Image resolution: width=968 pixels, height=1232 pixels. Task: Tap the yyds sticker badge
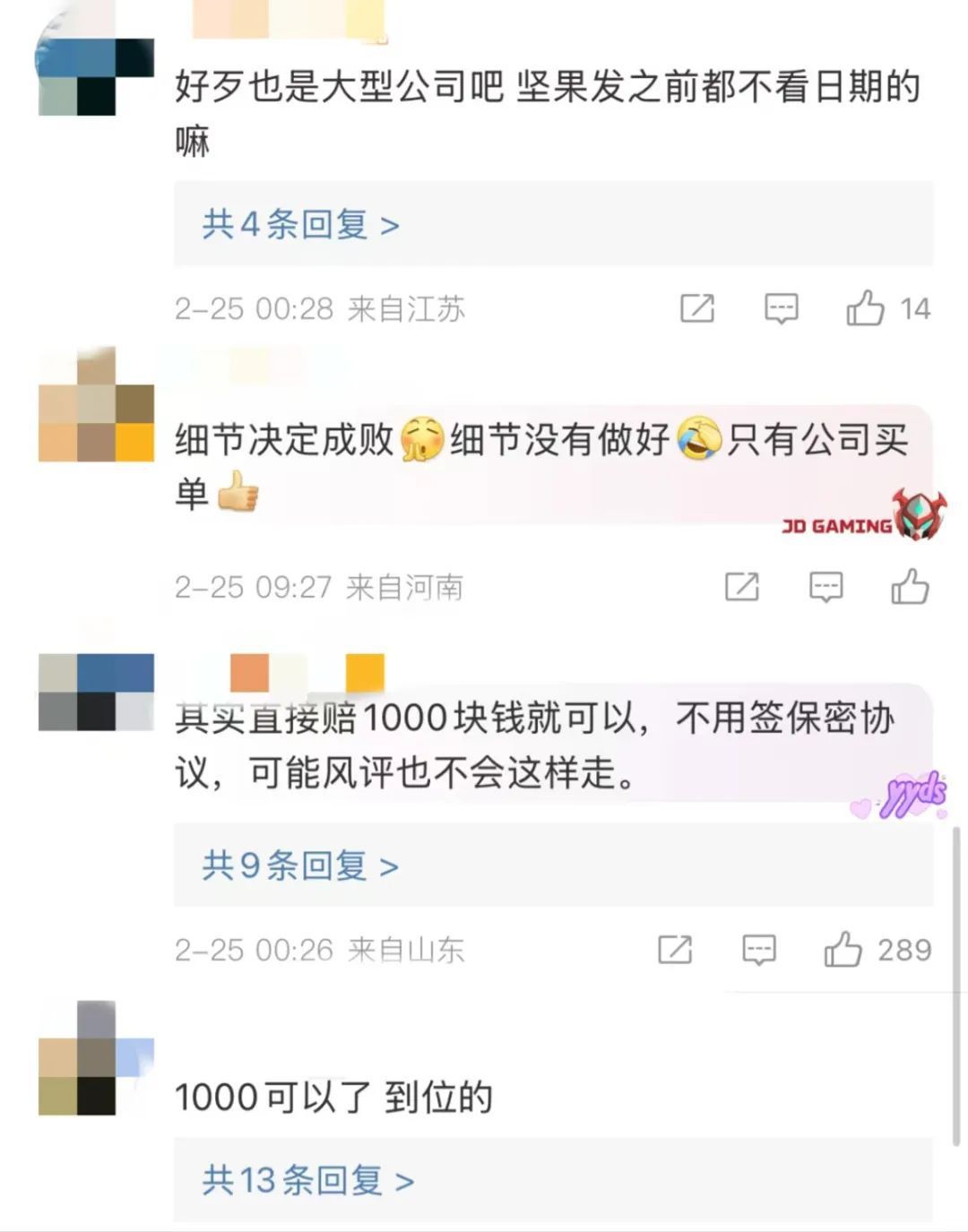pyautogui.click(x=902, y=796)
